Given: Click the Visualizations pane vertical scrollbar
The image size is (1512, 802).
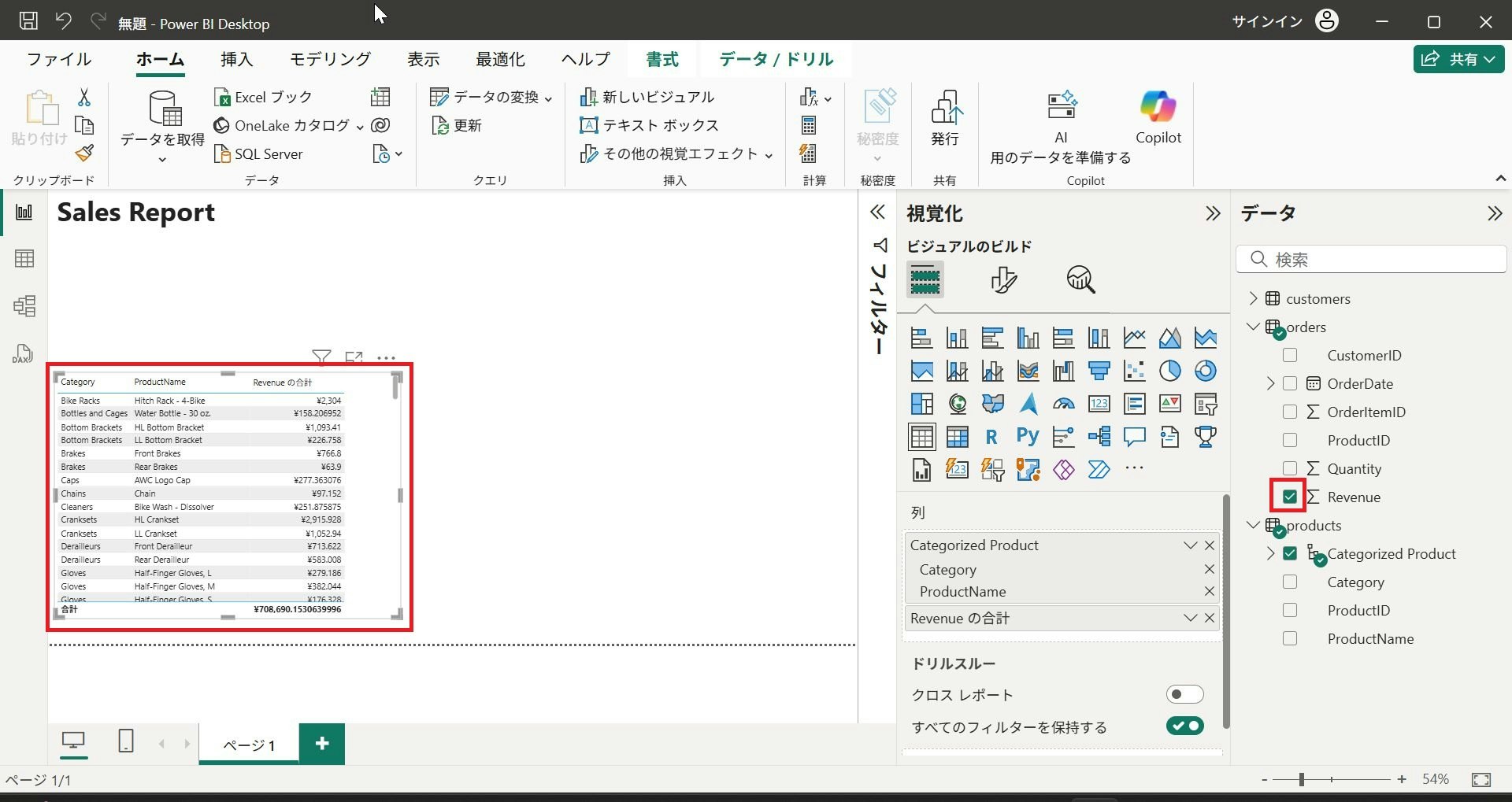Looking at the screenshot, I should [x=1225, y=611].
